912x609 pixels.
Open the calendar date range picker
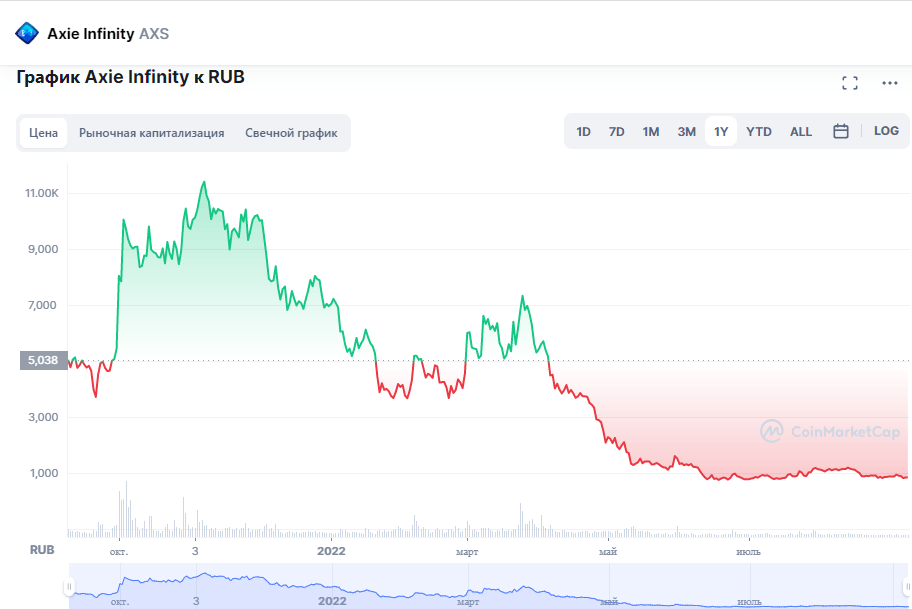pos(840,131)
